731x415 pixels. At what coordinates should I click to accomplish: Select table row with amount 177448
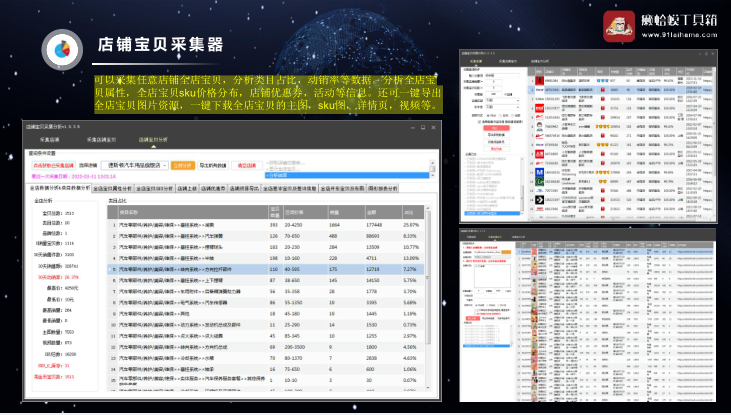click(x=266, y=225)
